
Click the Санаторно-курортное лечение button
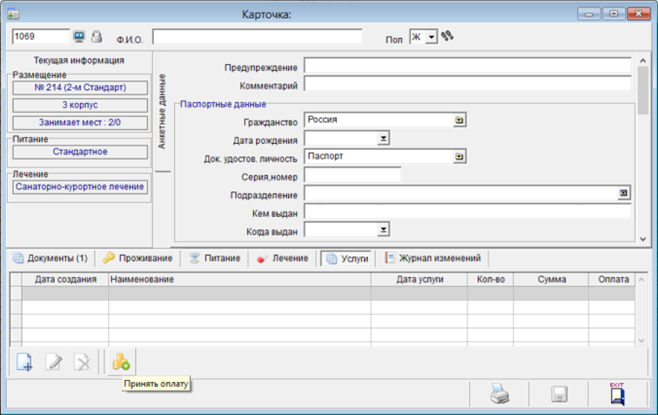[79, 186]
